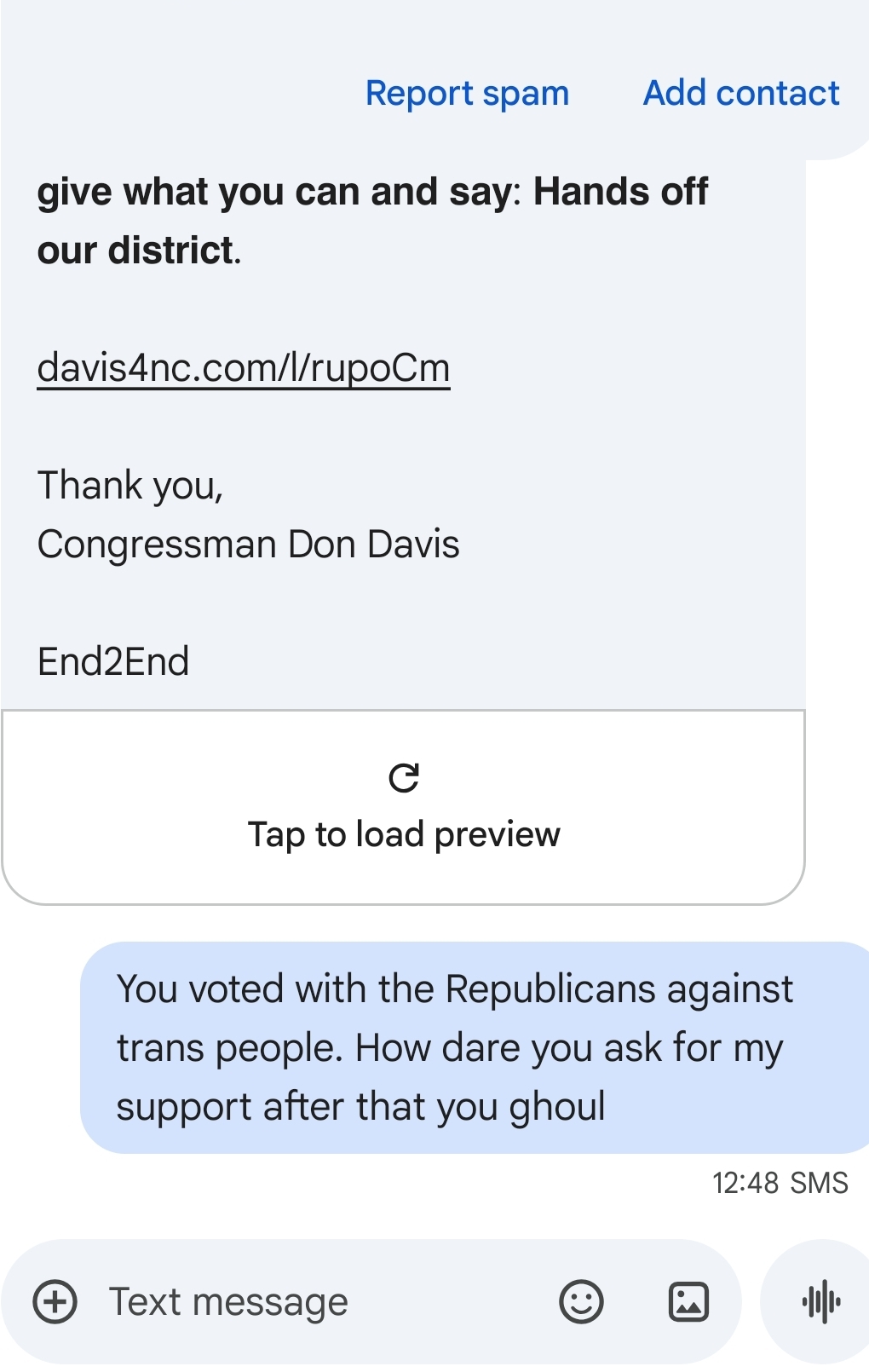Start a voice recording
The width and height of the screenshot is (869, 1372).
click(x=821, y=1302)
